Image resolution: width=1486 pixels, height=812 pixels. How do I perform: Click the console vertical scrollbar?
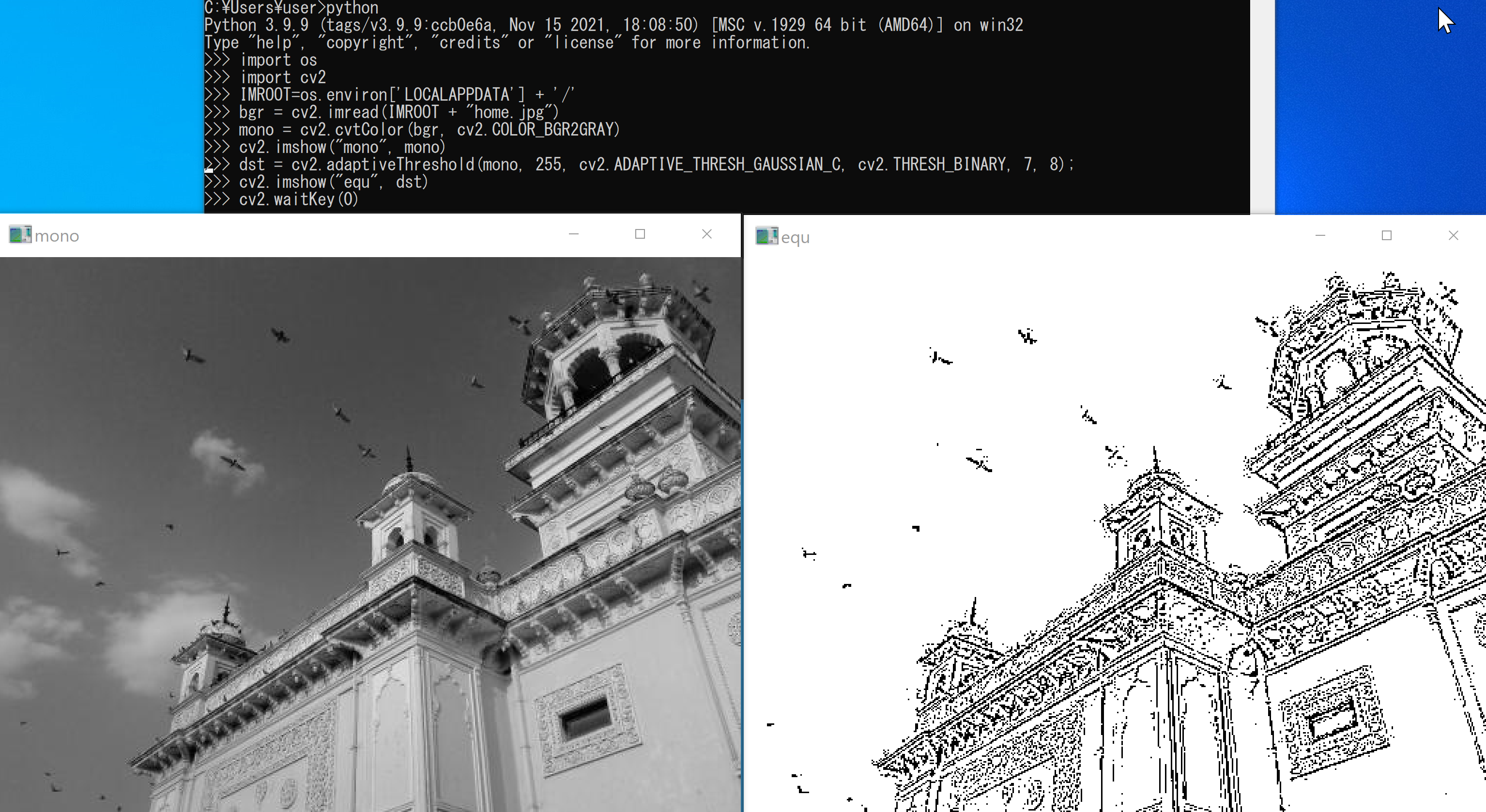pos(1262,107)
